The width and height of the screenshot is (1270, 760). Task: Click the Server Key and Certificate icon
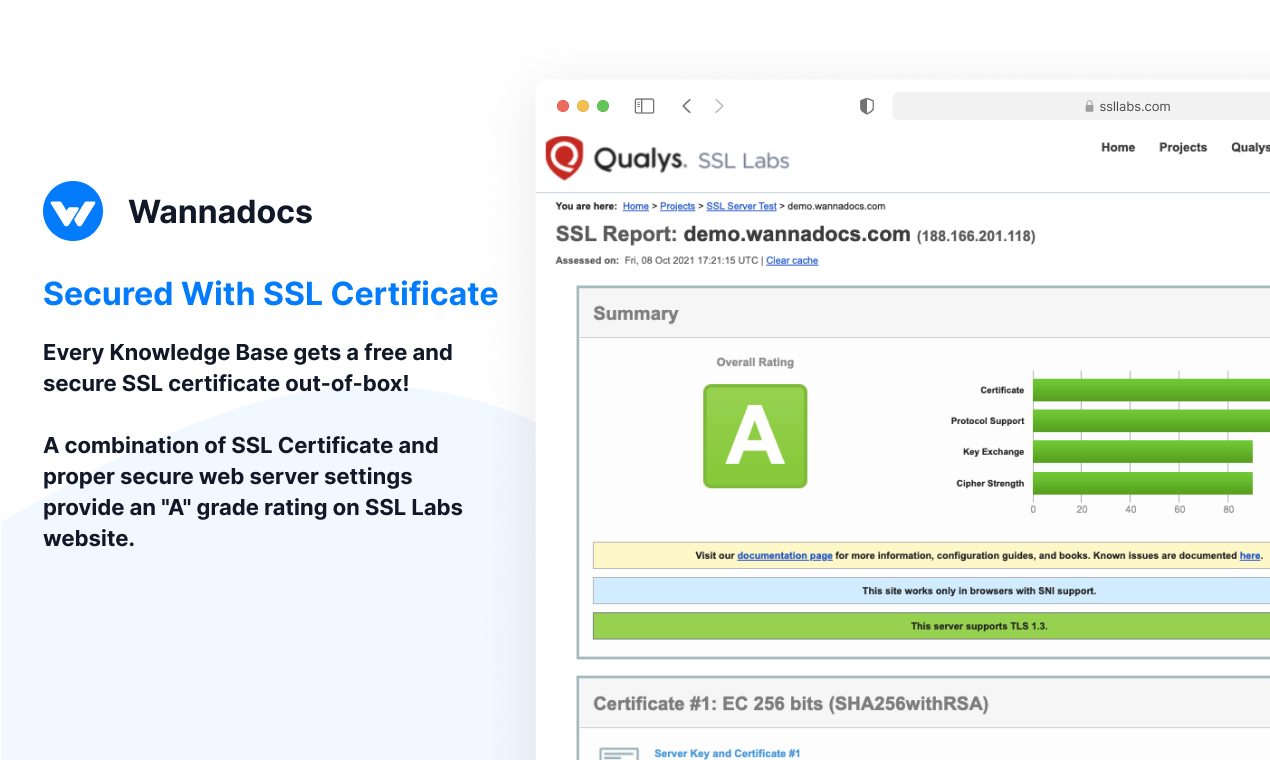point(618,753)
